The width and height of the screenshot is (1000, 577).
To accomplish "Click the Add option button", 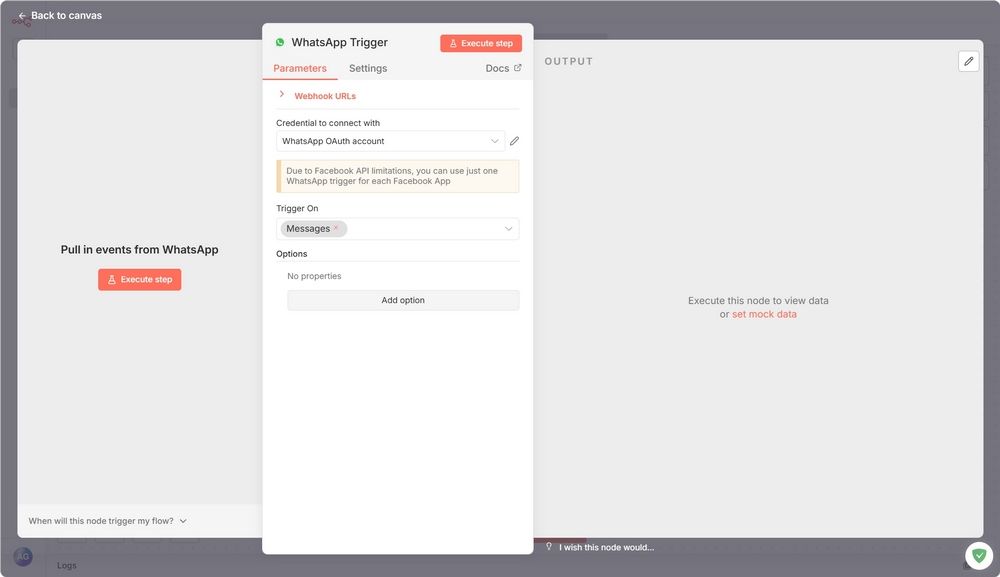I will [x=403, y=299].
